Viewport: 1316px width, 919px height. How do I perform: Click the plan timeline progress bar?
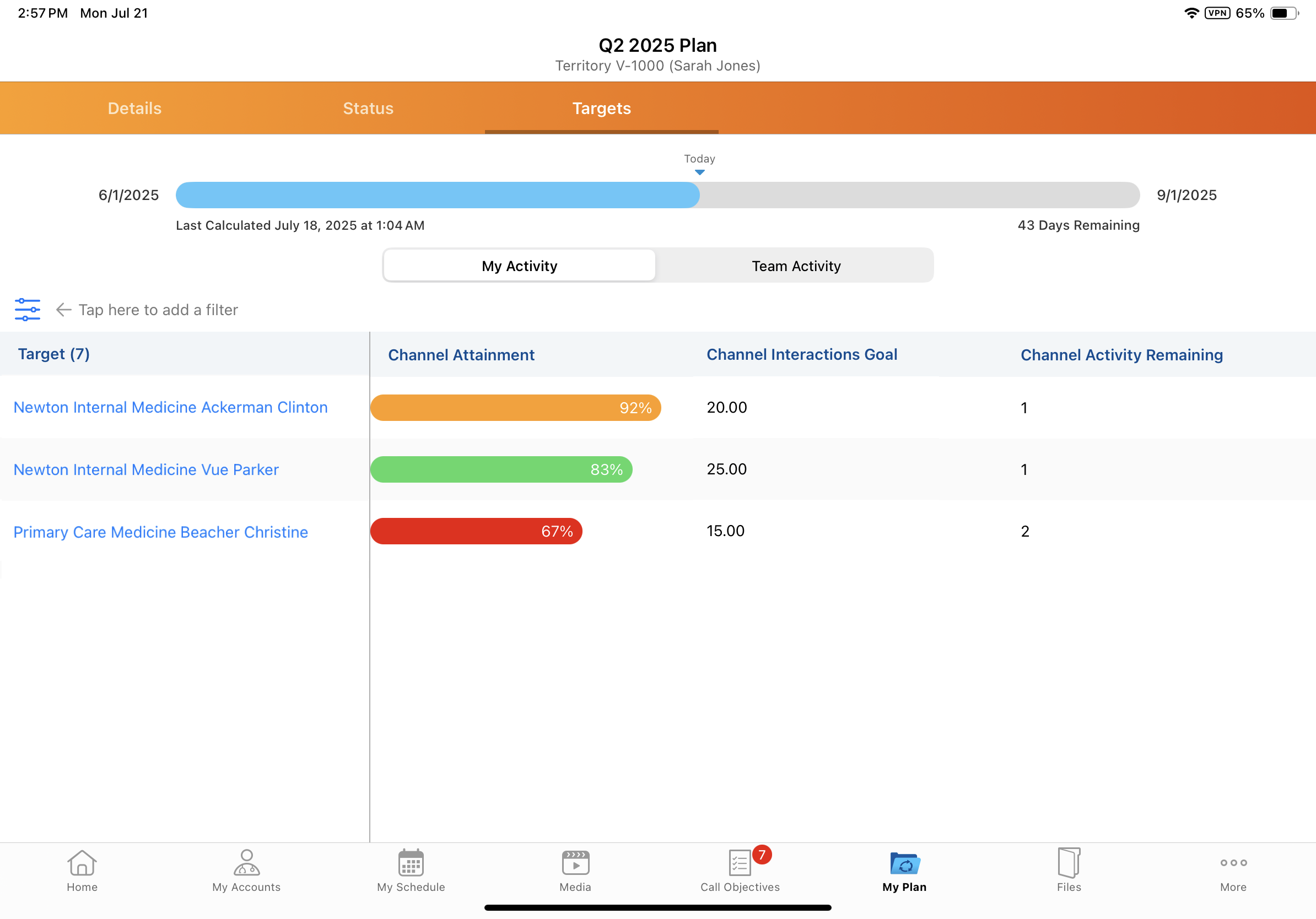657,196
